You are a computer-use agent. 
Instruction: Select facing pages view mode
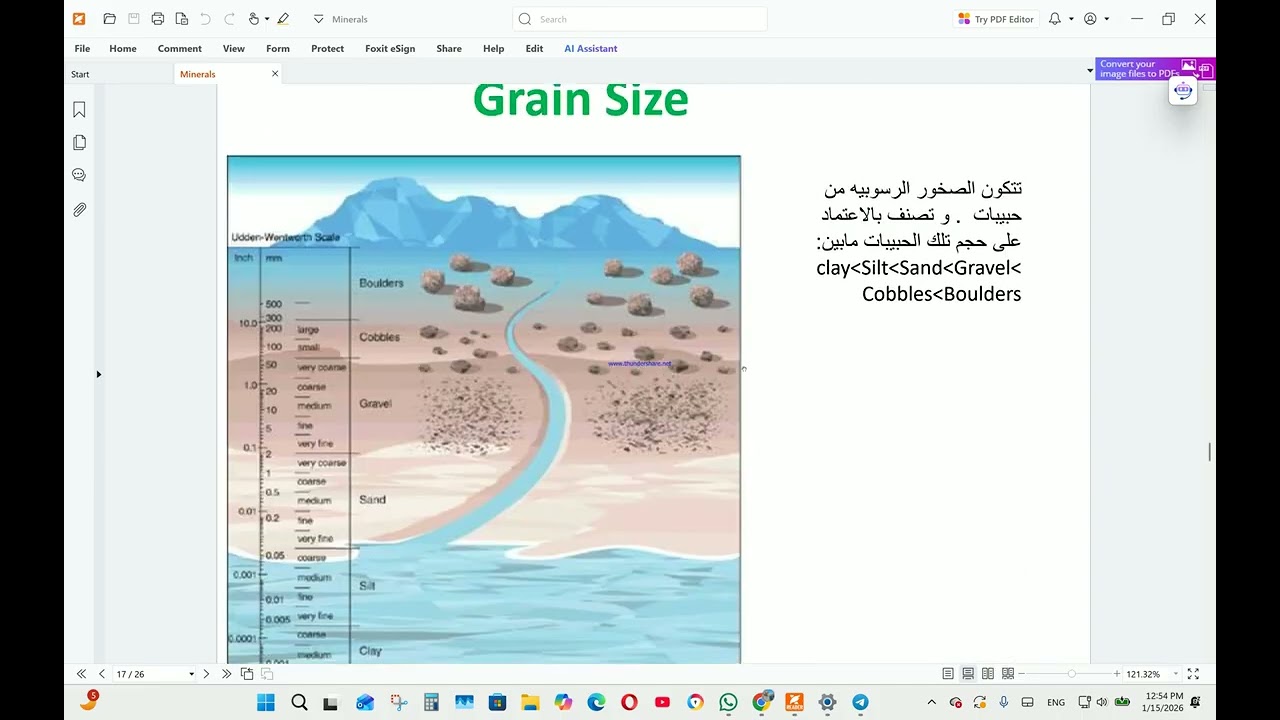point(988,674)
